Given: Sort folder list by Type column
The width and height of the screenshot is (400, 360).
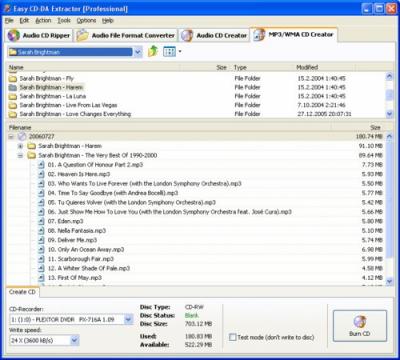Looking at the screenshot, I should click(263, 67).
